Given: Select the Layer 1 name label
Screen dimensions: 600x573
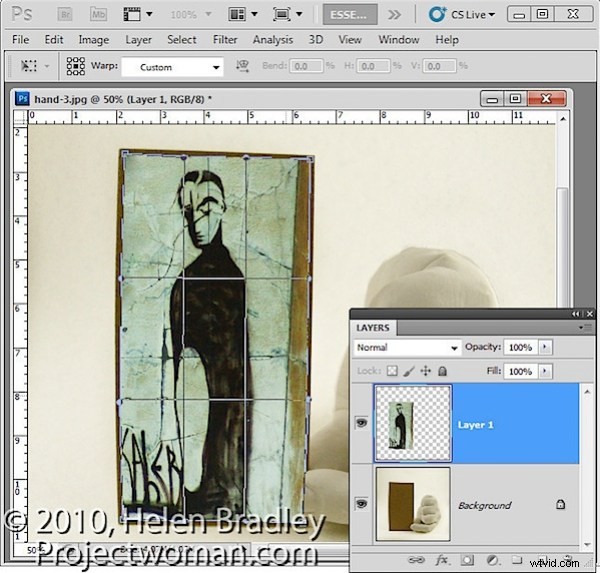Looking at the screenshot, I should pos(476,425).
